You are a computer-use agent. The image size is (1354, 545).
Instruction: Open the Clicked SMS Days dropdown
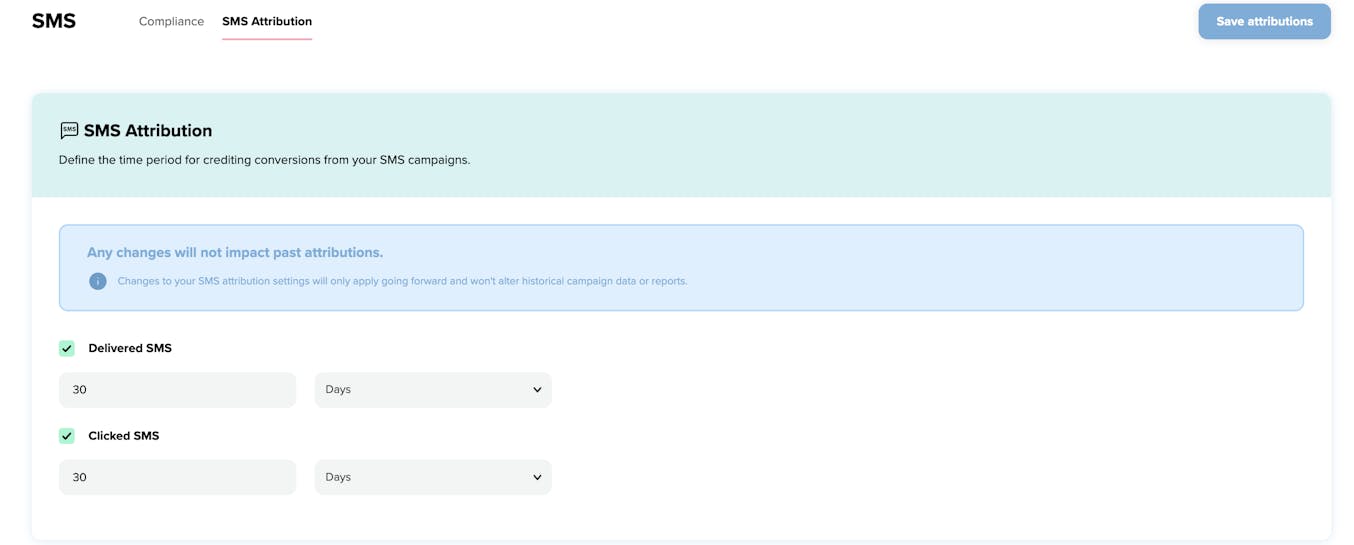[433, 477]
